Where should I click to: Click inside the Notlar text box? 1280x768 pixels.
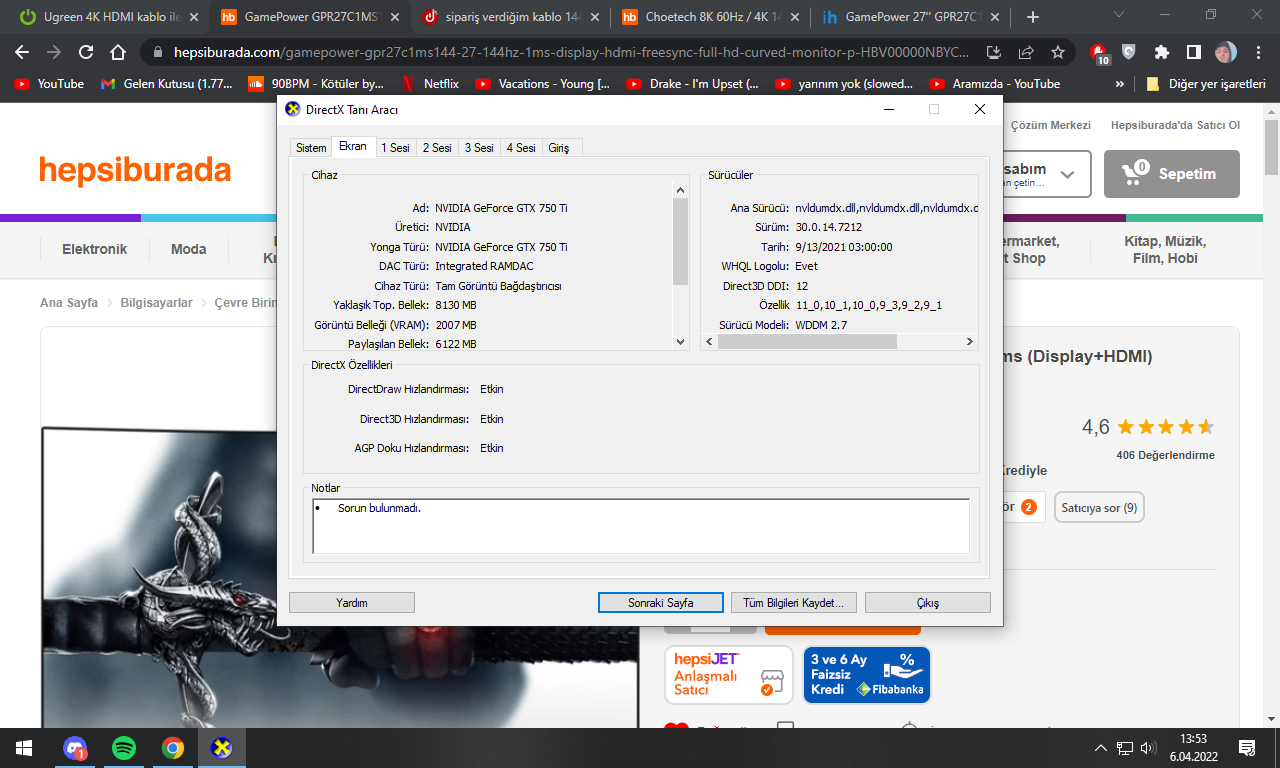point(641,526)
